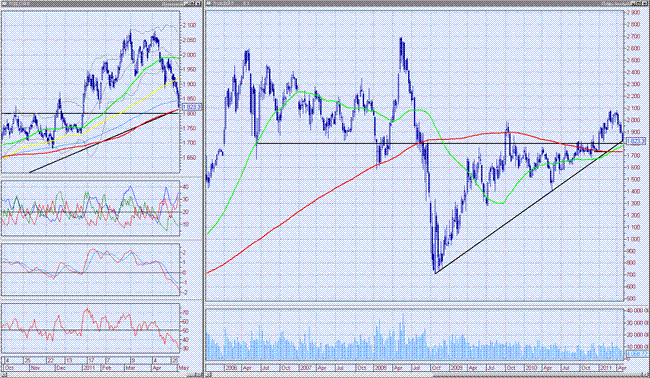Click the 1.000 price label on right chart axis

click(633, 239)
